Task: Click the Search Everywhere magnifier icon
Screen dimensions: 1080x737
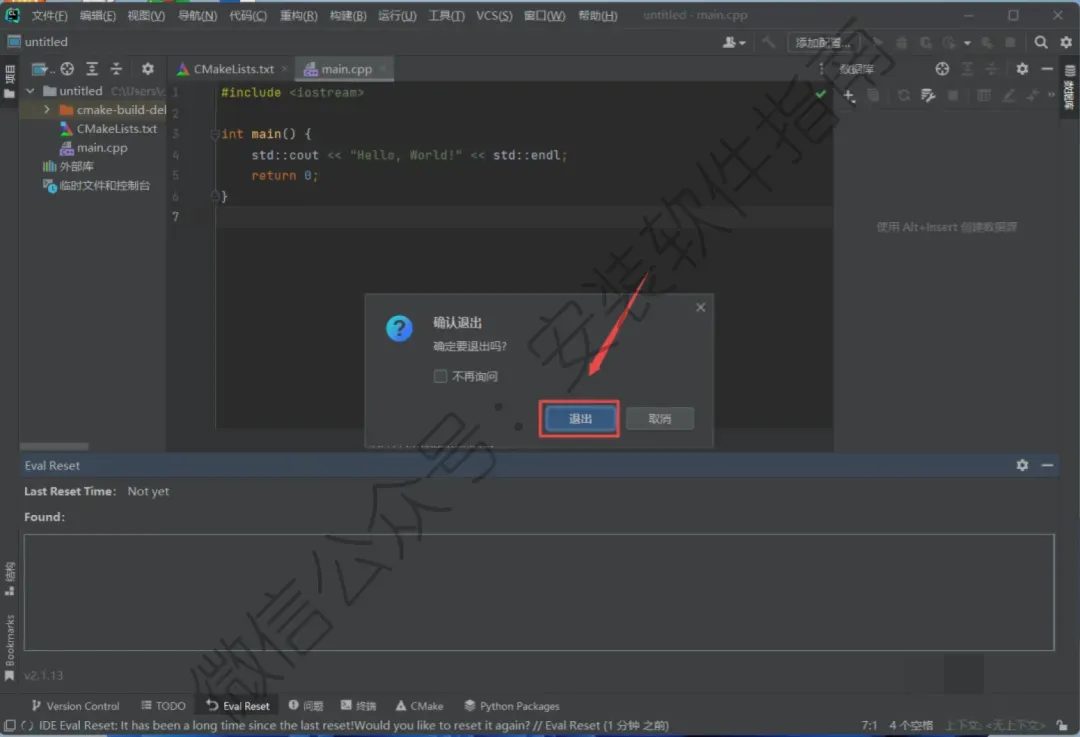Action: pyautogui.click(x=1041, y=43)
